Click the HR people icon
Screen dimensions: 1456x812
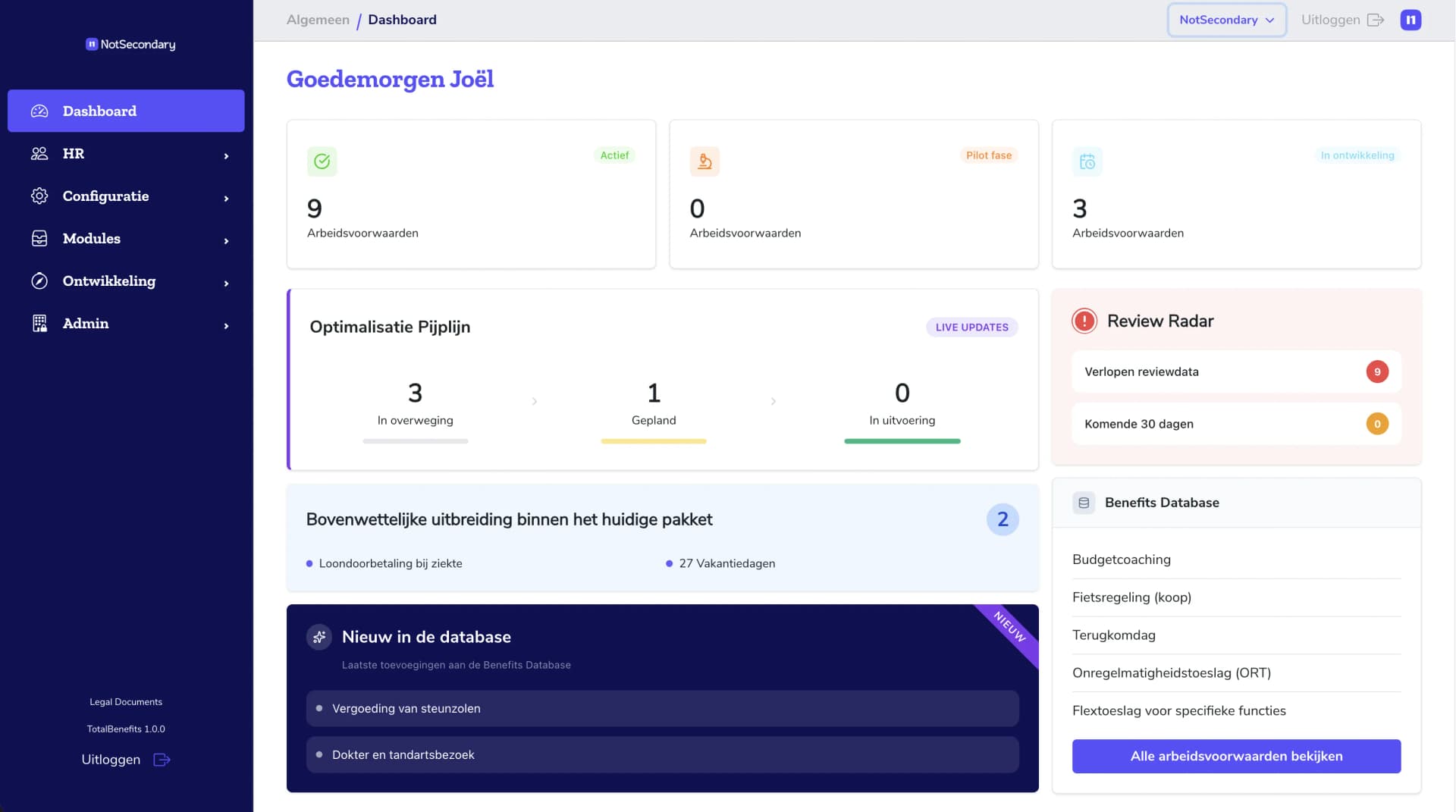[x=39, y=153]
